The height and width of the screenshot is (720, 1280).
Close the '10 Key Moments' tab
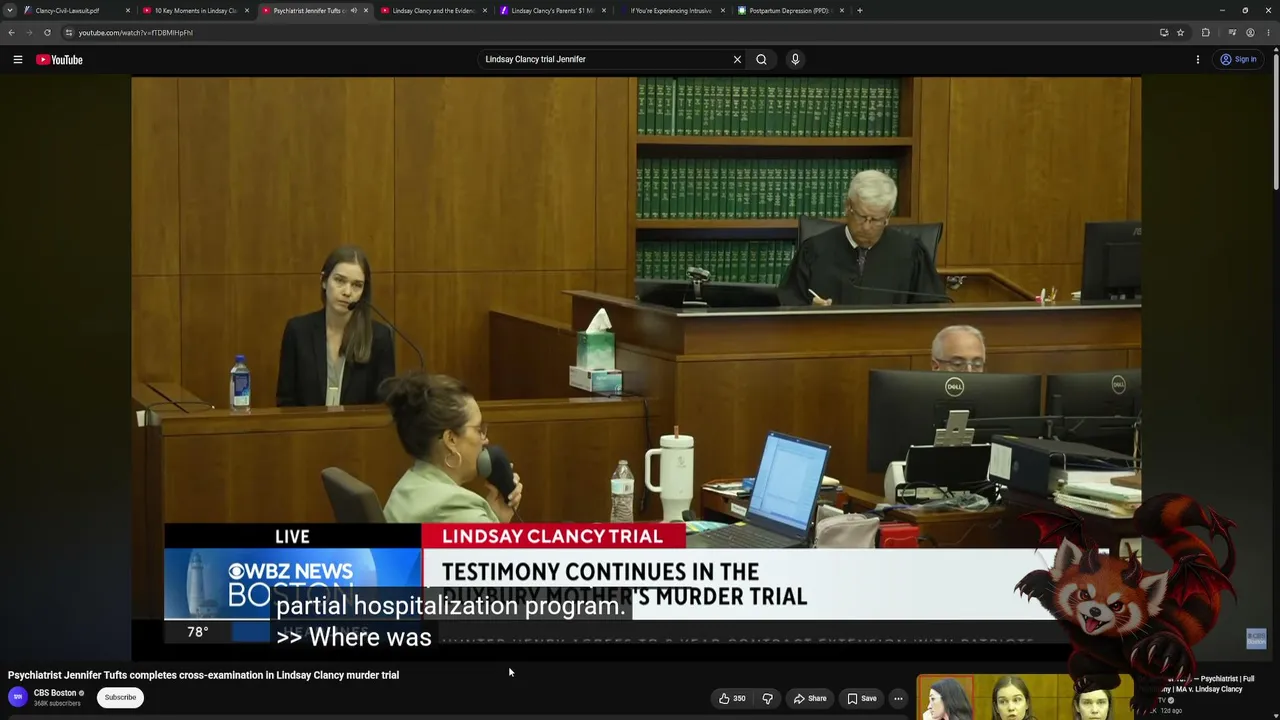click(246, 11)
